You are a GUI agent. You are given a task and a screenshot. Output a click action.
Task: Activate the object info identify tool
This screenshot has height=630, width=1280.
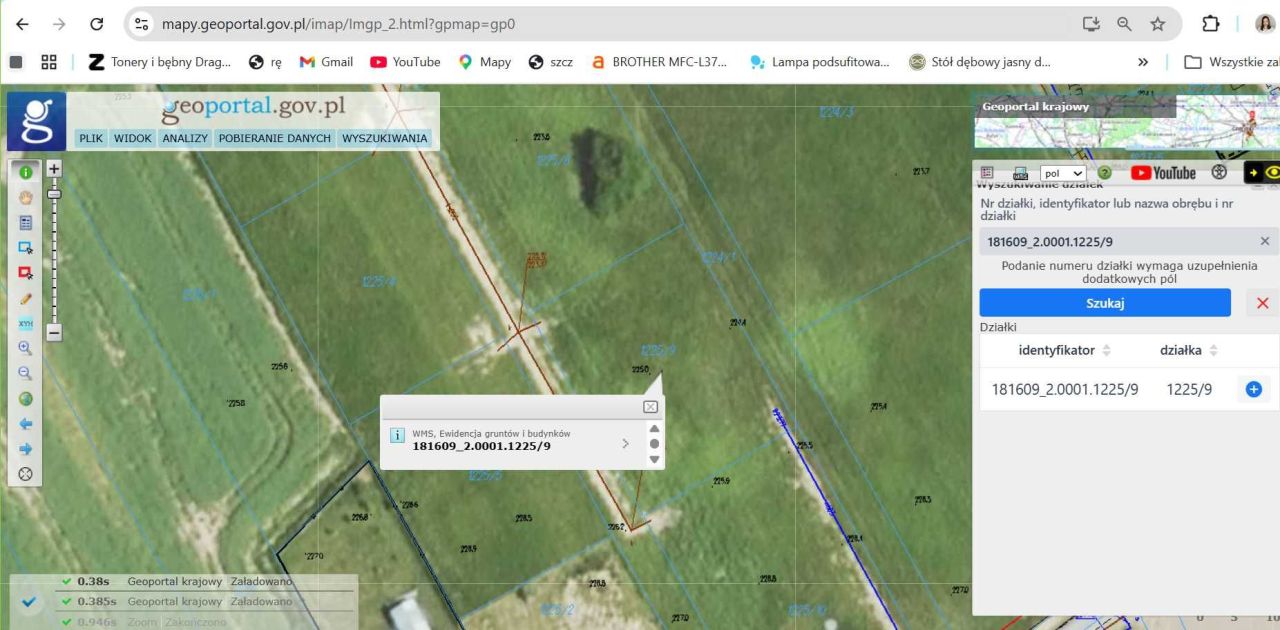26,172
